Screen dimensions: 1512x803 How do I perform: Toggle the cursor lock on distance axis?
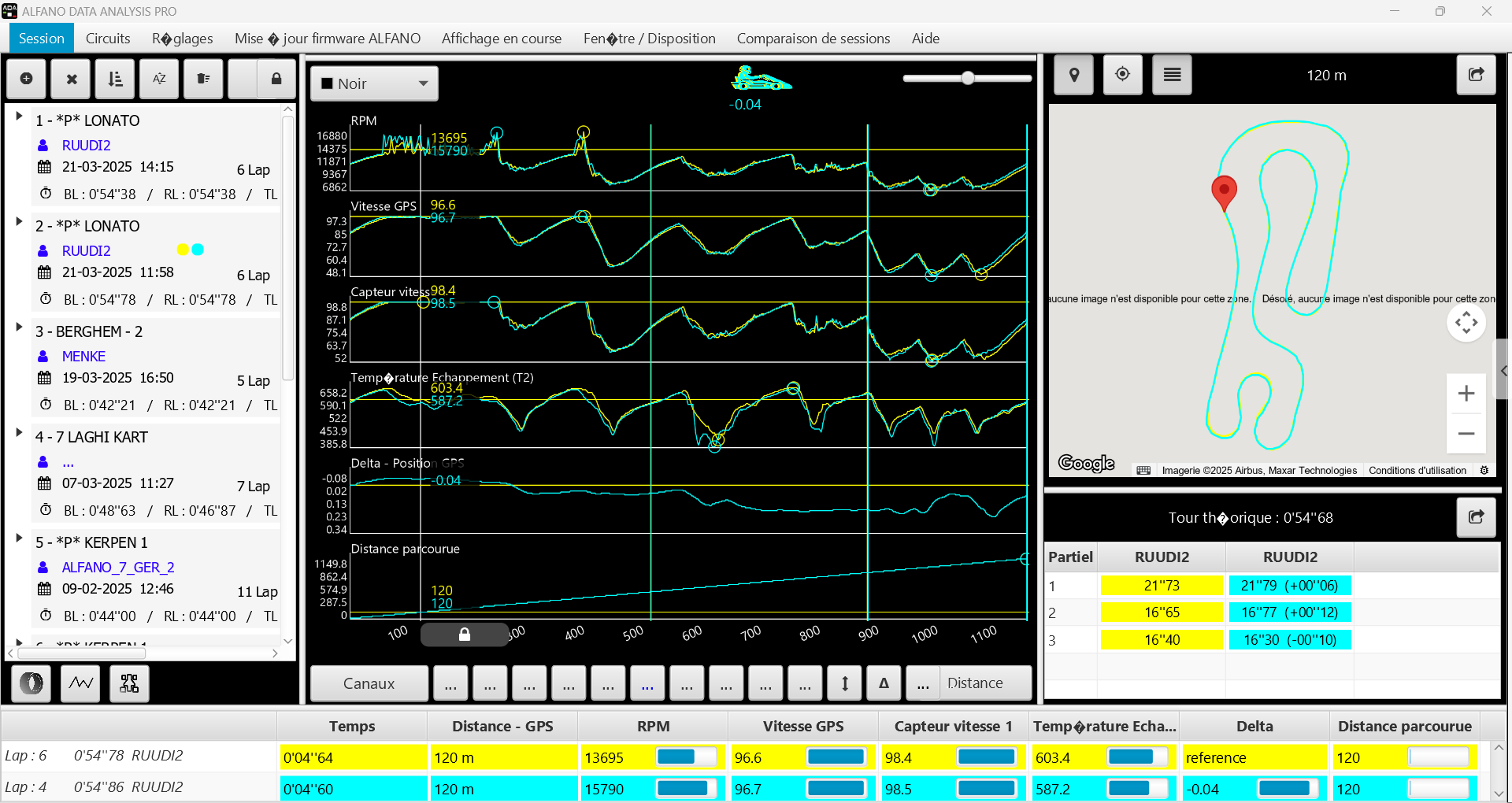465,635
